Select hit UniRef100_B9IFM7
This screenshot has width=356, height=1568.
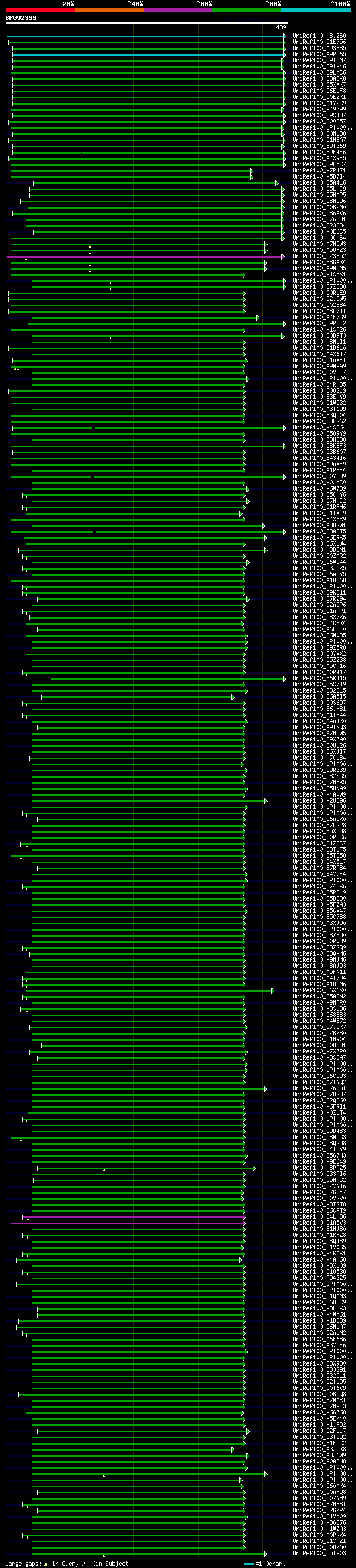coord(319,60)
